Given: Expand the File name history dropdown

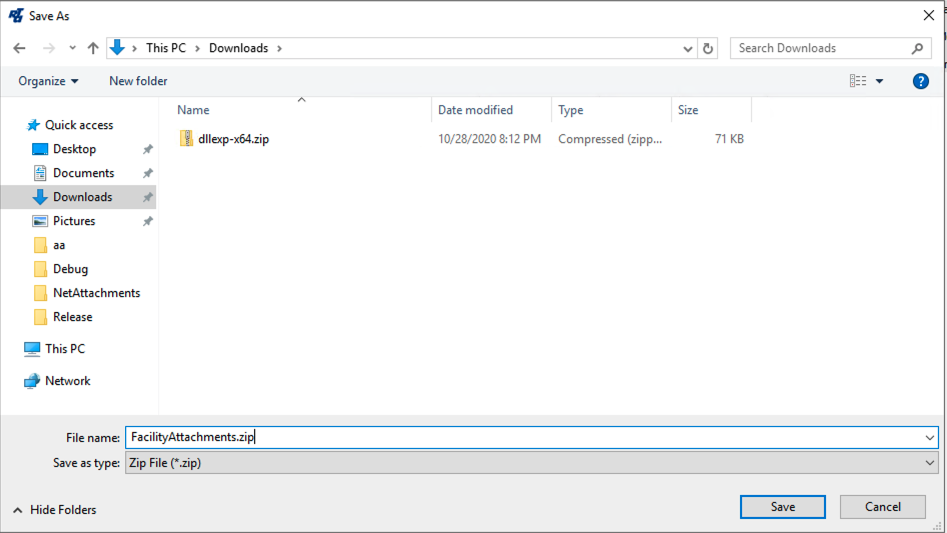Looking at the screenshot, I should coord(930,437).
